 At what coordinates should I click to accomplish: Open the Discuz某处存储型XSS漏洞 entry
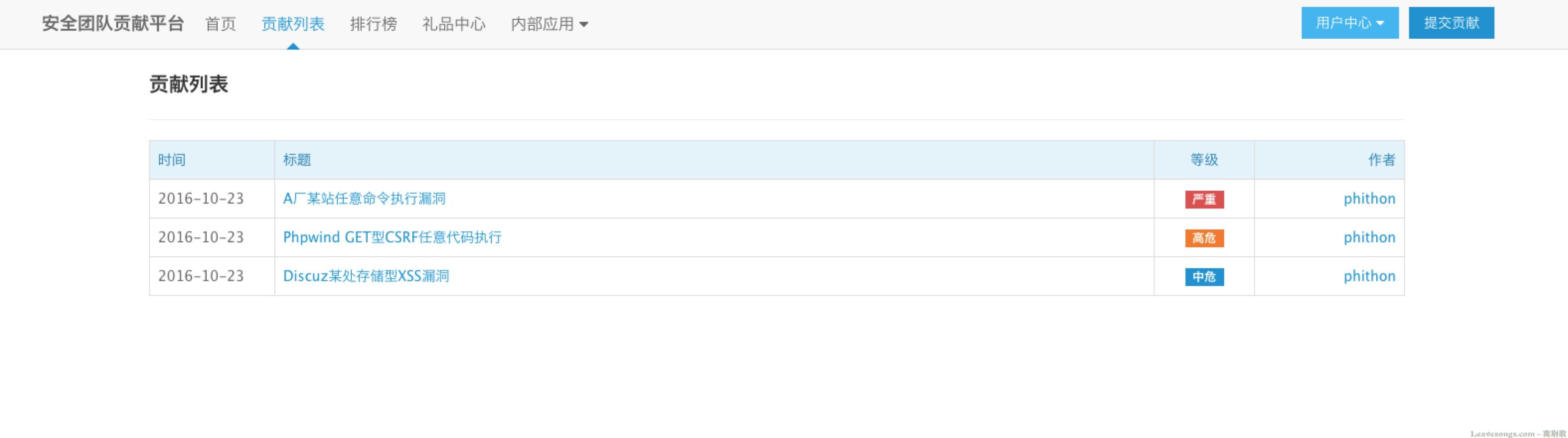point(366,276)
